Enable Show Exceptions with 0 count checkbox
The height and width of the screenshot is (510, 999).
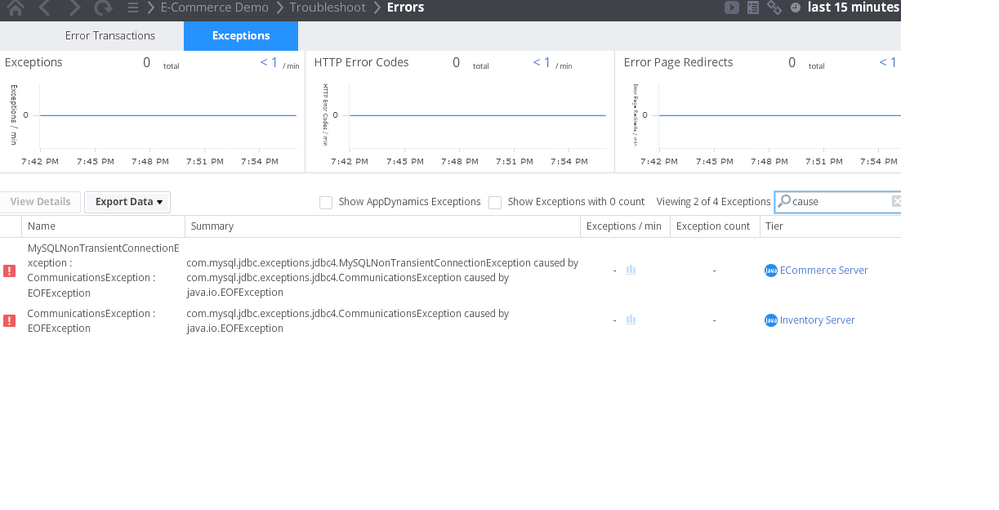coord(494,202)
